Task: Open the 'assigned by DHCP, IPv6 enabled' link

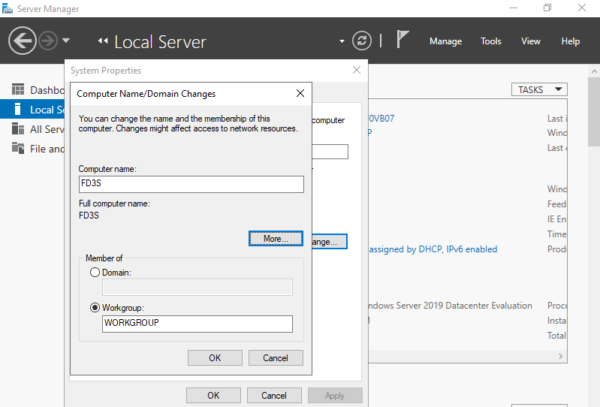Action: (433, 249)
